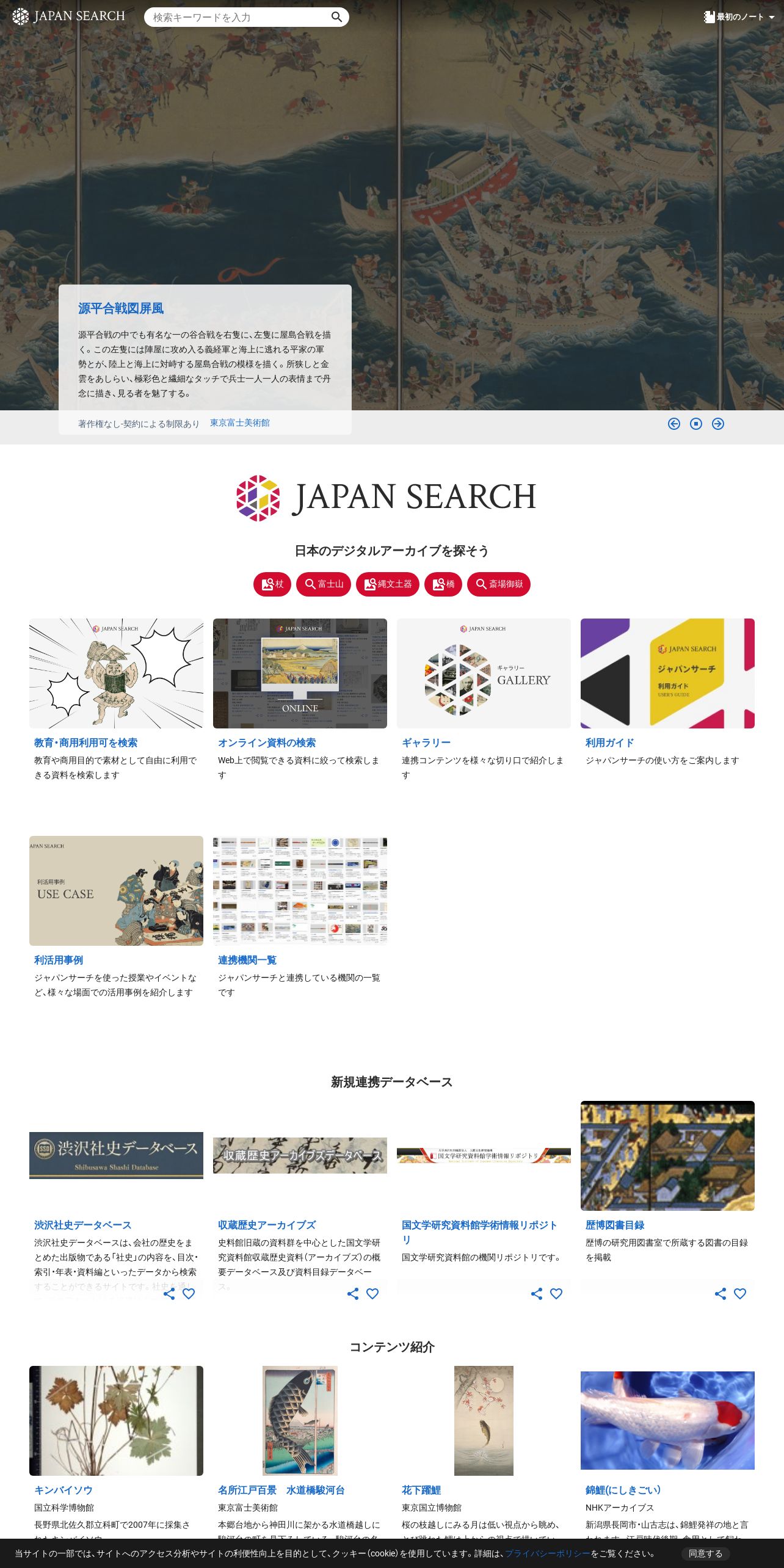Click 同意する button on cookie banner

(x=705, y=1553)
